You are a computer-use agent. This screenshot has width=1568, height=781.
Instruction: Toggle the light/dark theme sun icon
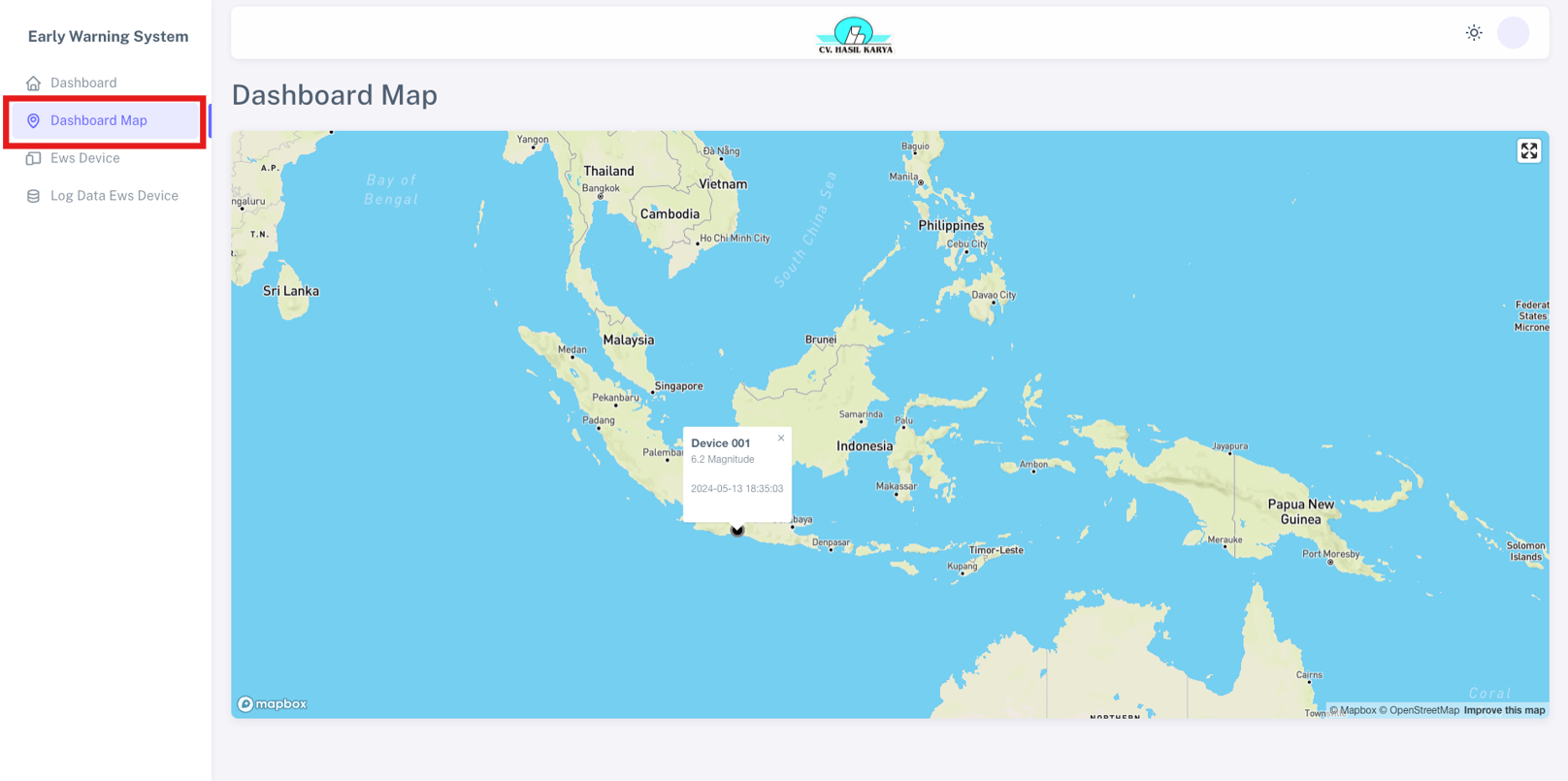pyautogui.click(x=1474, y=33)
